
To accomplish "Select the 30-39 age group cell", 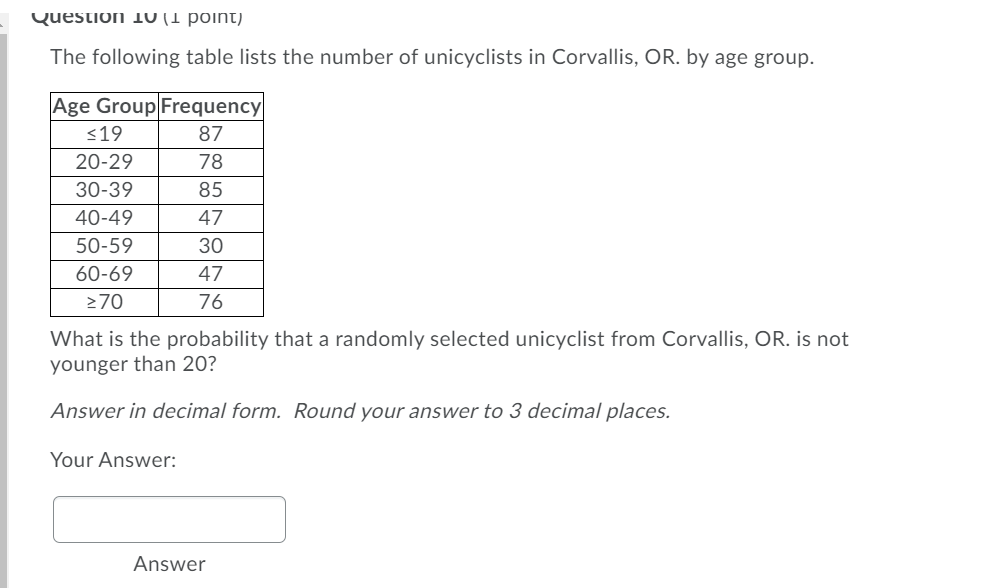I will 104,190.
